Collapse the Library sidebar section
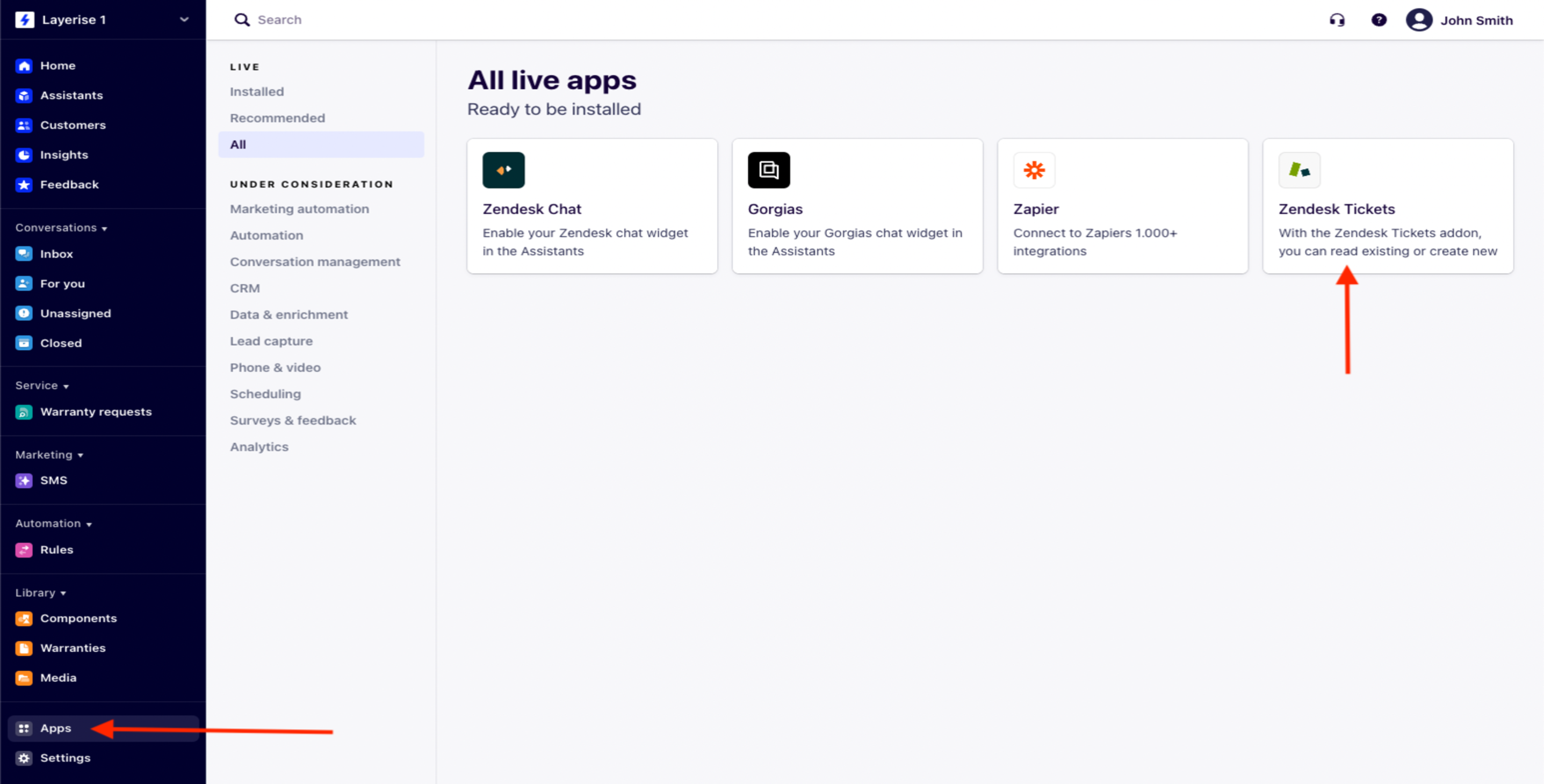Image resolution: width=1544 pixels, height=784 pixels. tap(41, 592)
